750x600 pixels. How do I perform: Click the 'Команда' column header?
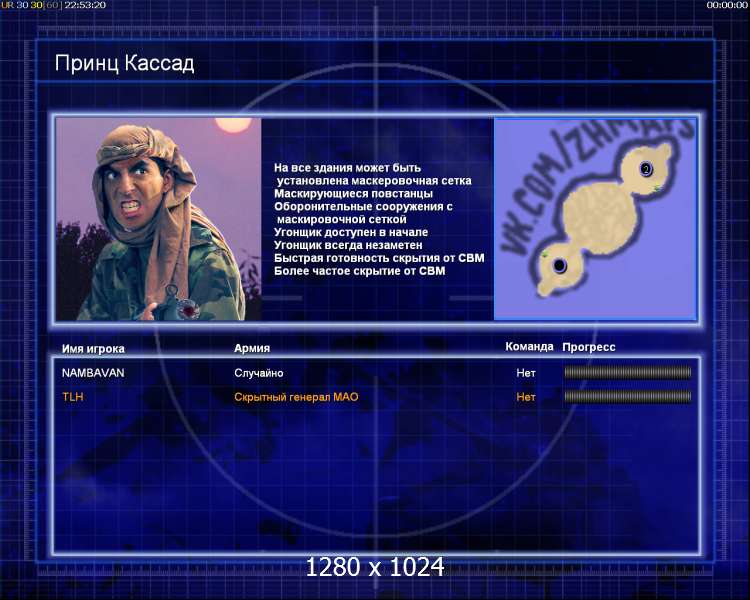pos(529,346)
